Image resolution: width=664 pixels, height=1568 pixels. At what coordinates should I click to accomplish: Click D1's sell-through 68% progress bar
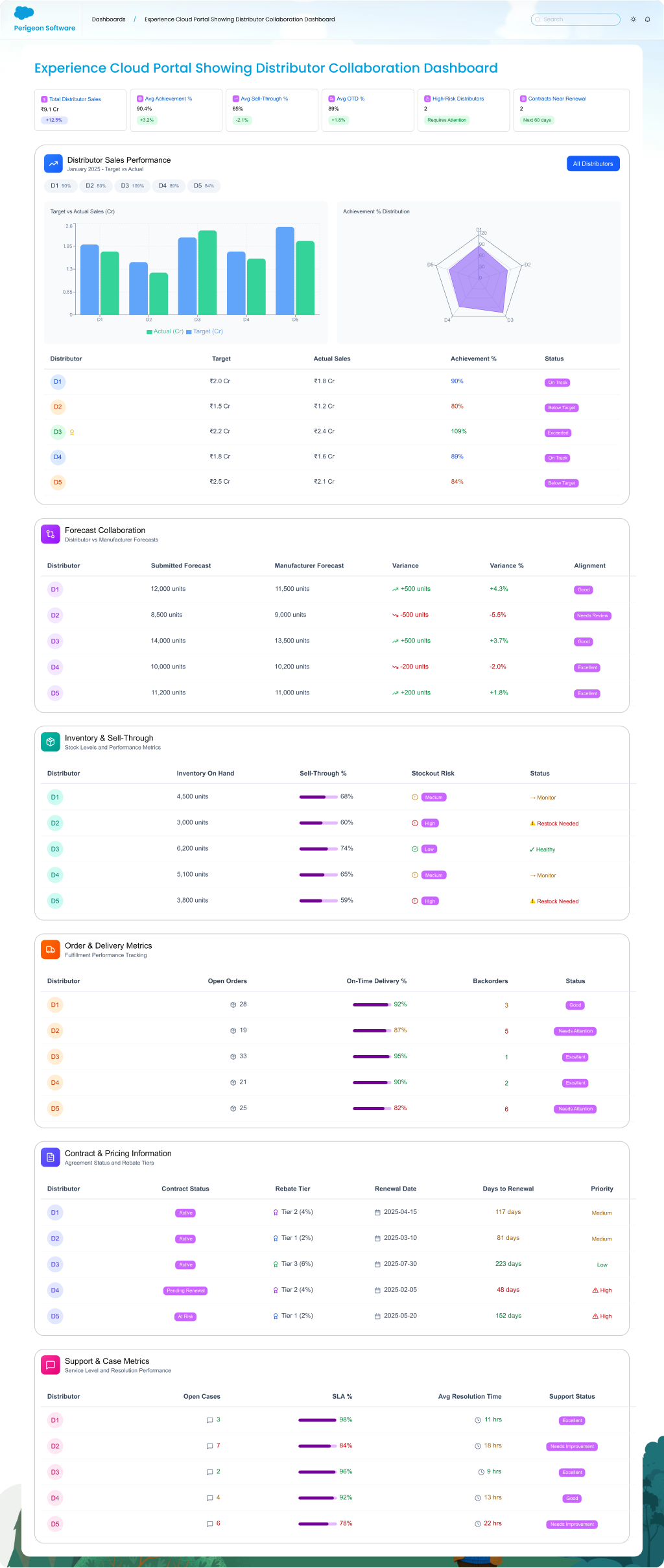(x=318, y=797)
